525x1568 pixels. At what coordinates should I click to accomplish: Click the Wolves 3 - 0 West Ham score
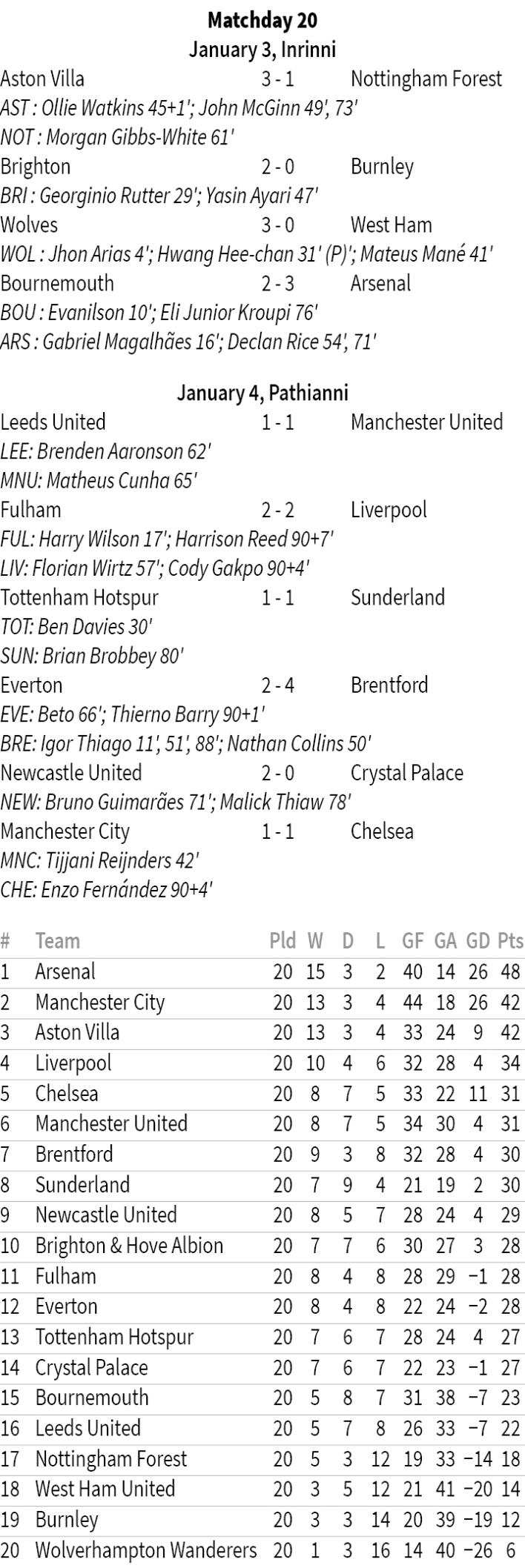(277, 225)
